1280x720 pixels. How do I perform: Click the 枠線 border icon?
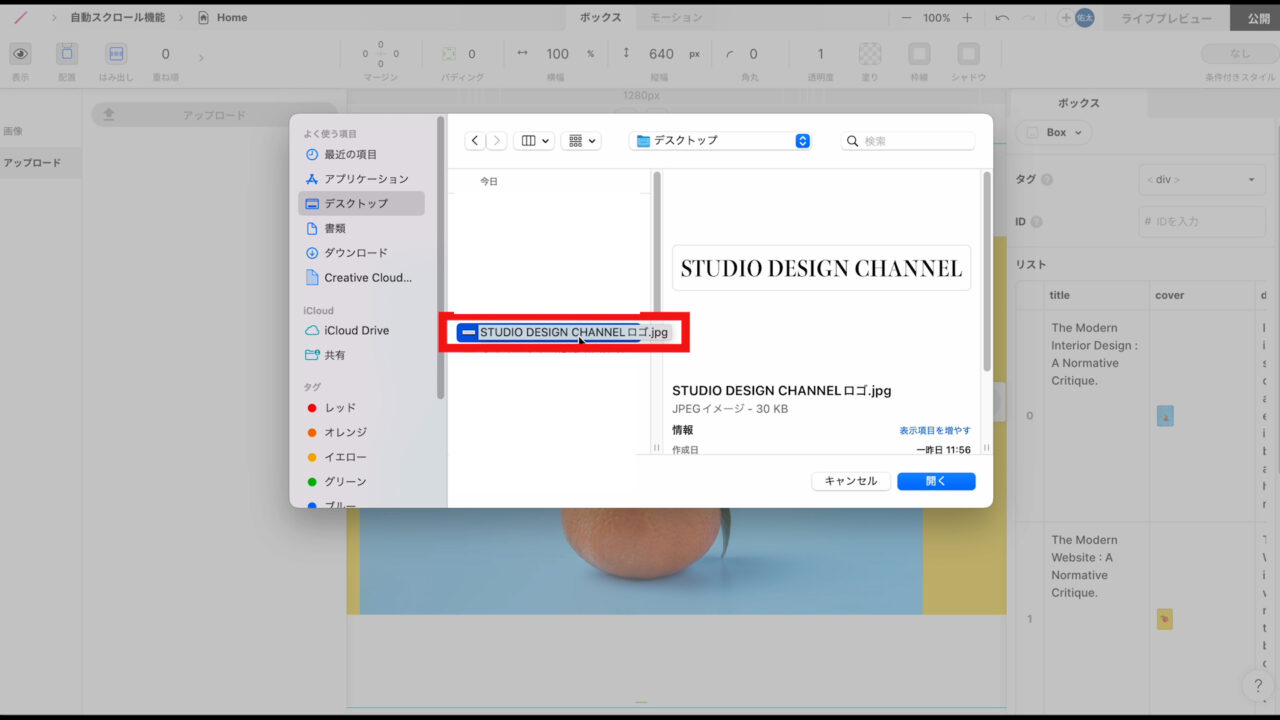pyautogui.click(x=919, y=54)
